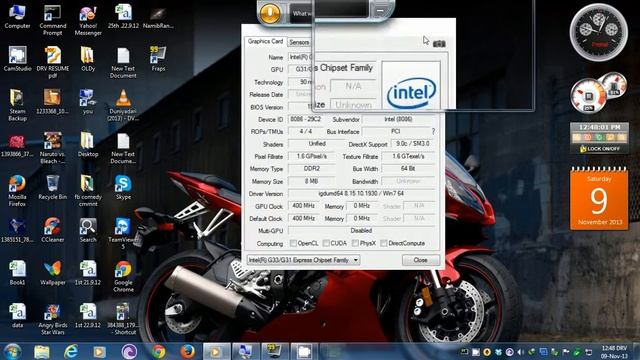Click the Pixel Fillrate 1.6 GPixel/s field
Image resolution: width=640 pixels, height=360 pixels.
click(x=312, y=156)
